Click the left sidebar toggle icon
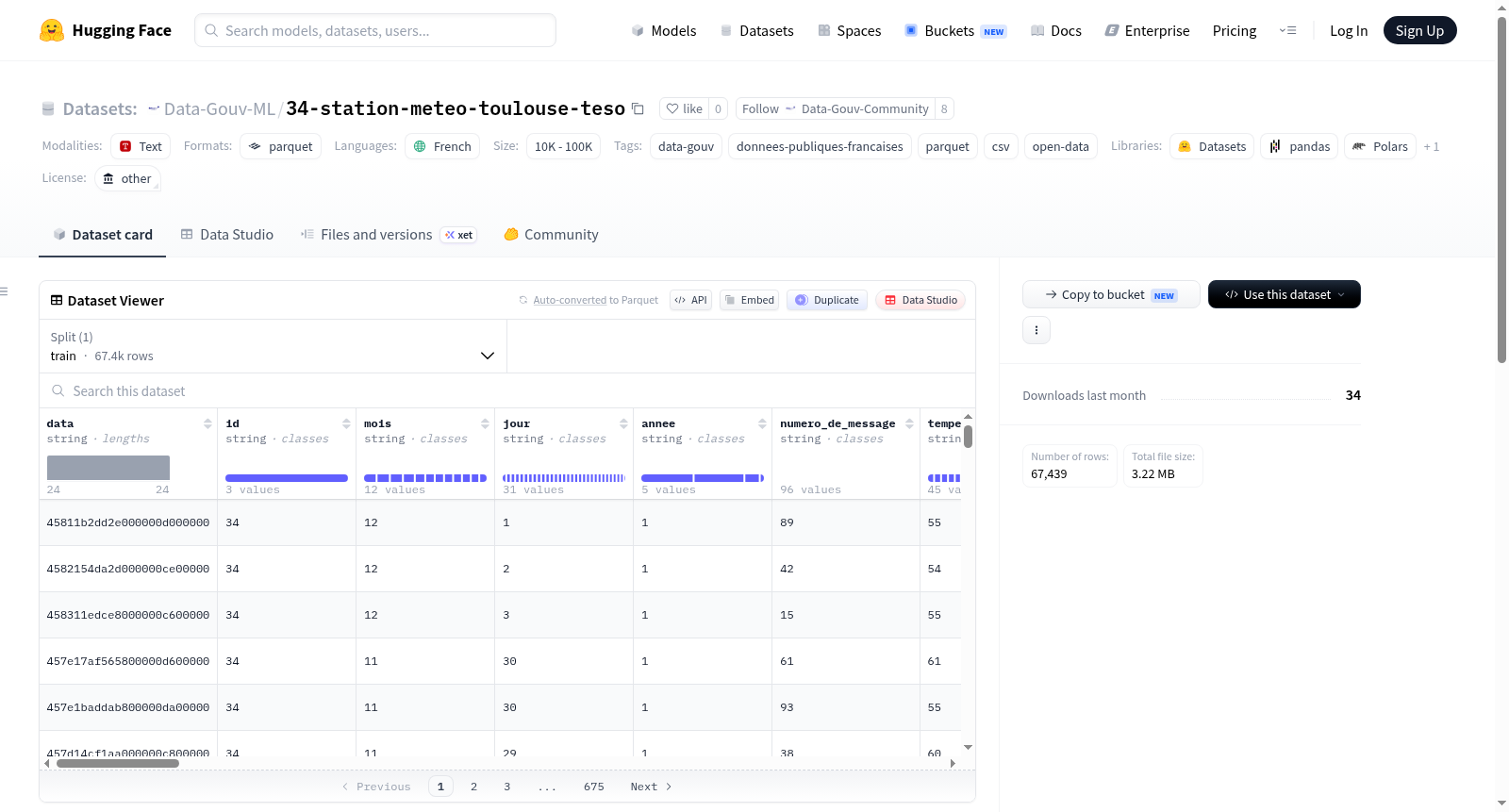The image size is (1509, 812). (x=4, y=291)
